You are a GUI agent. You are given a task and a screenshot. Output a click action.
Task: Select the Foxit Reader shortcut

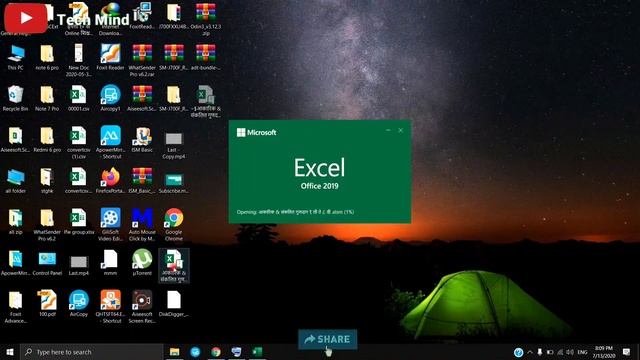tap(110, 58)
